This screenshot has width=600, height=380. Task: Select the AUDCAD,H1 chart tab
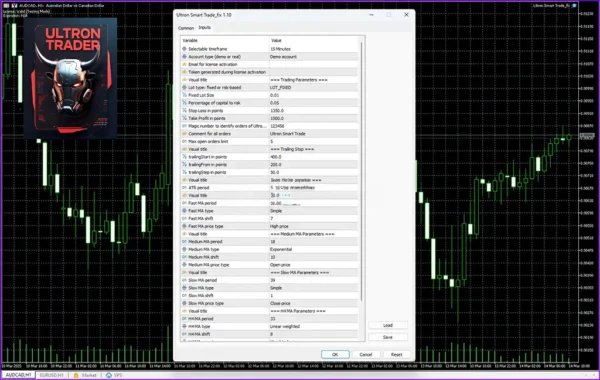pos(18,375)
